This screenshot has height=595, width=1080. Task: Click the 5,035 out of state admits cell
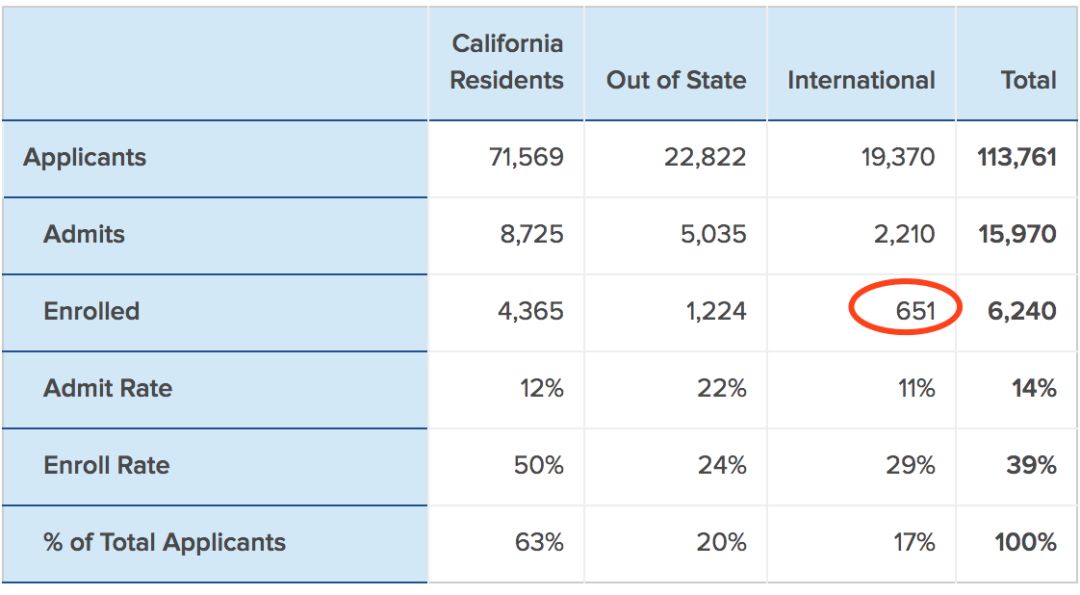point(714,234)
